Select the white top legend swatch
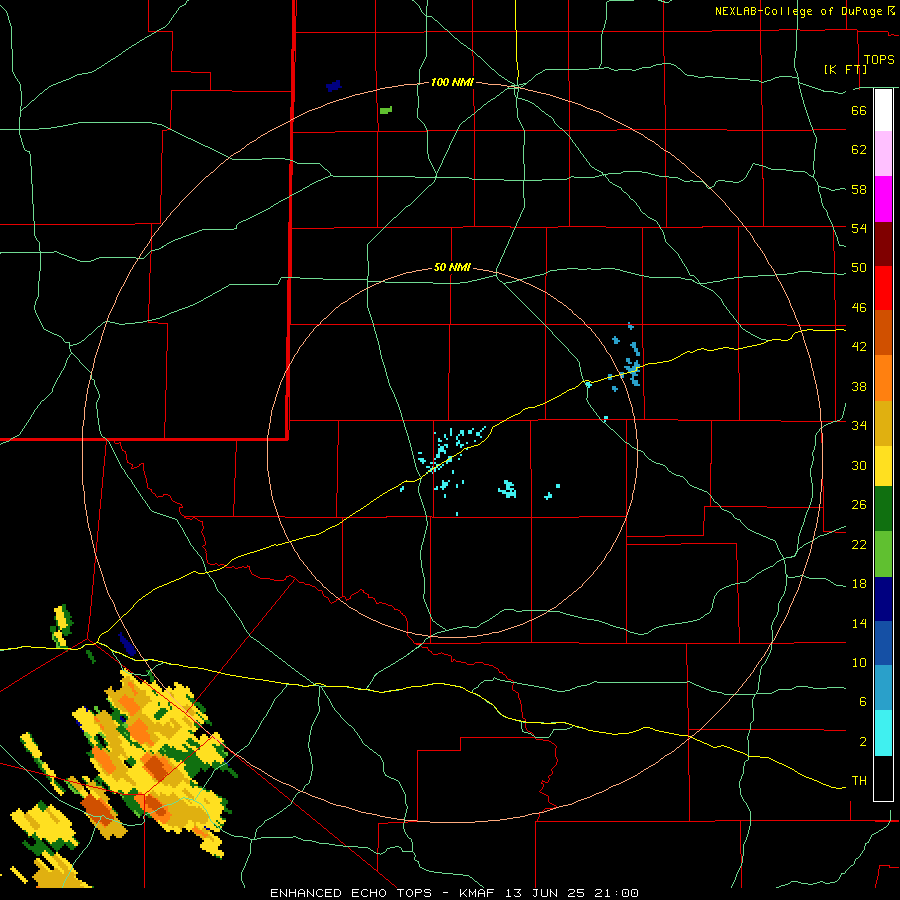Image resolution: width=900 pixels, height=900 pixels. [883, 110]
